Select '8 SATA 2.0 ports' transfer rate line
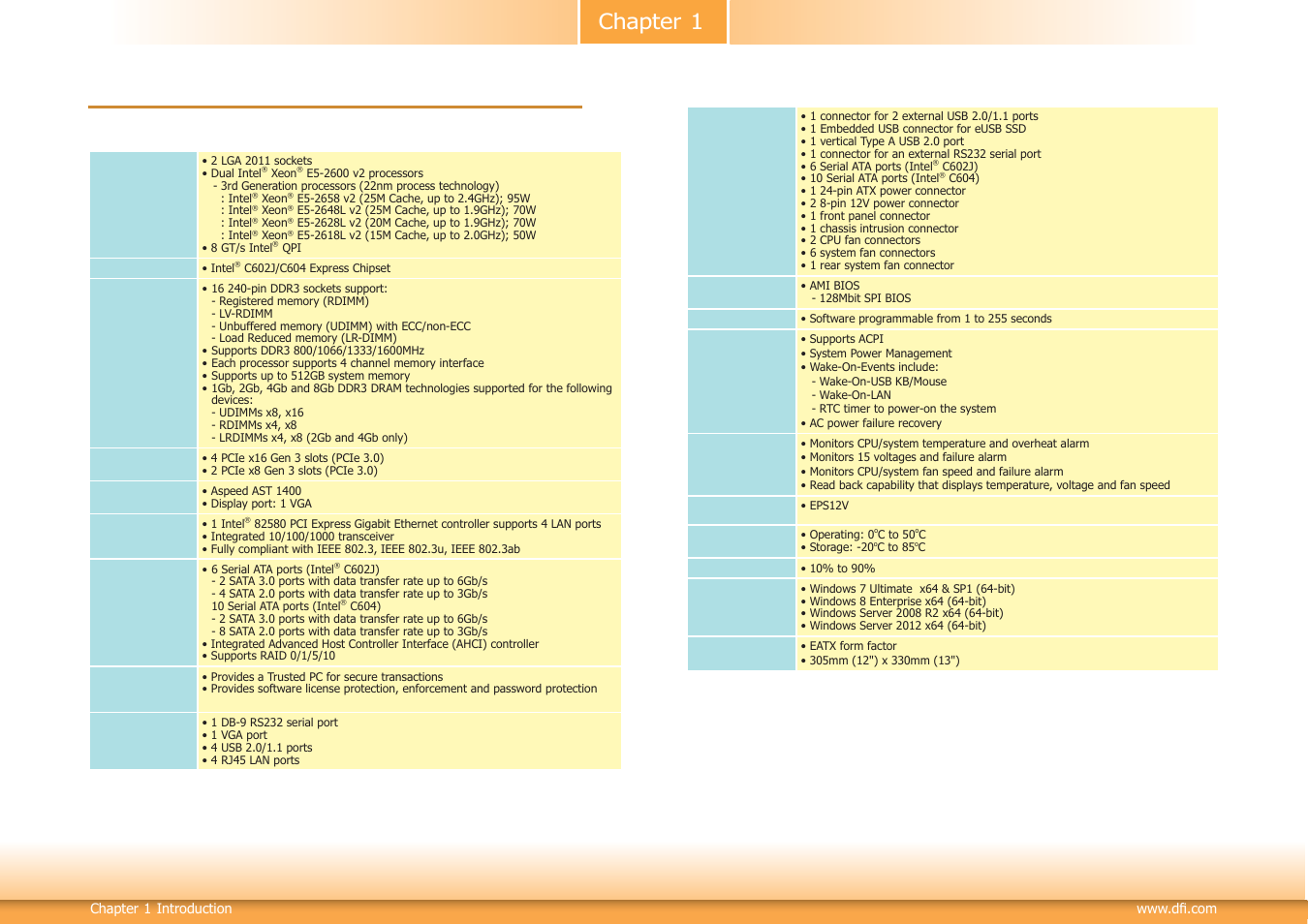 (349, 631)
